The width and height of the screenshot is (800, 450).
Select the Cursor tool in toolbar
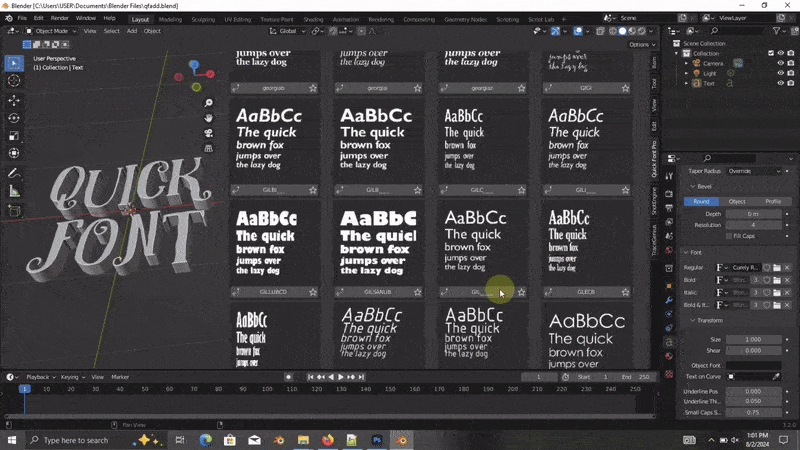click(14, 81)
